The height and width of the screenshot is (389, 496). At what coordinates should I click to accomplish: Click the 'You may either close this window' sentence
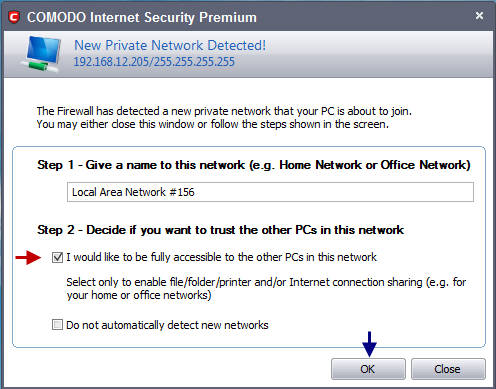coord(213,124)
